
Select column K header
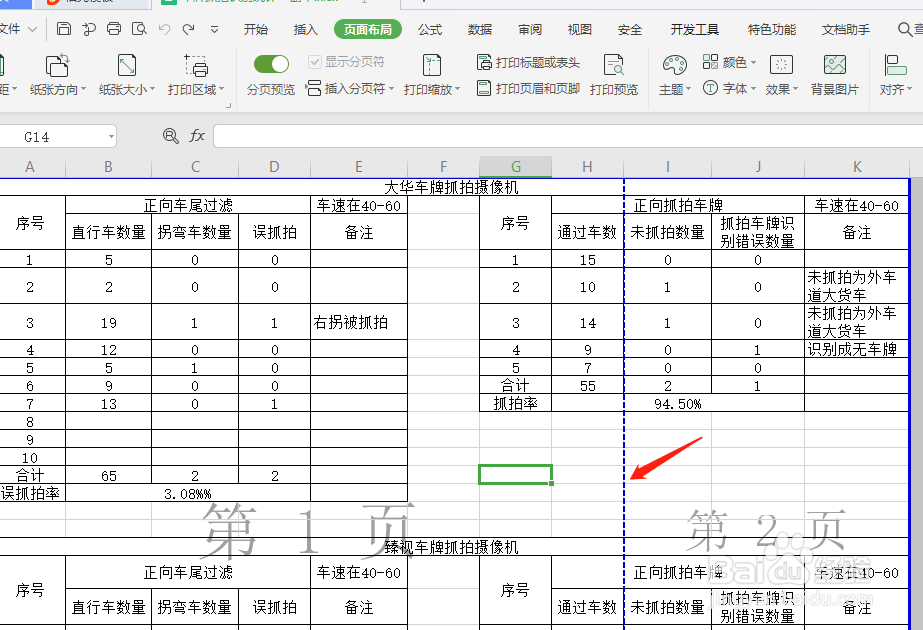click(857, 167)
